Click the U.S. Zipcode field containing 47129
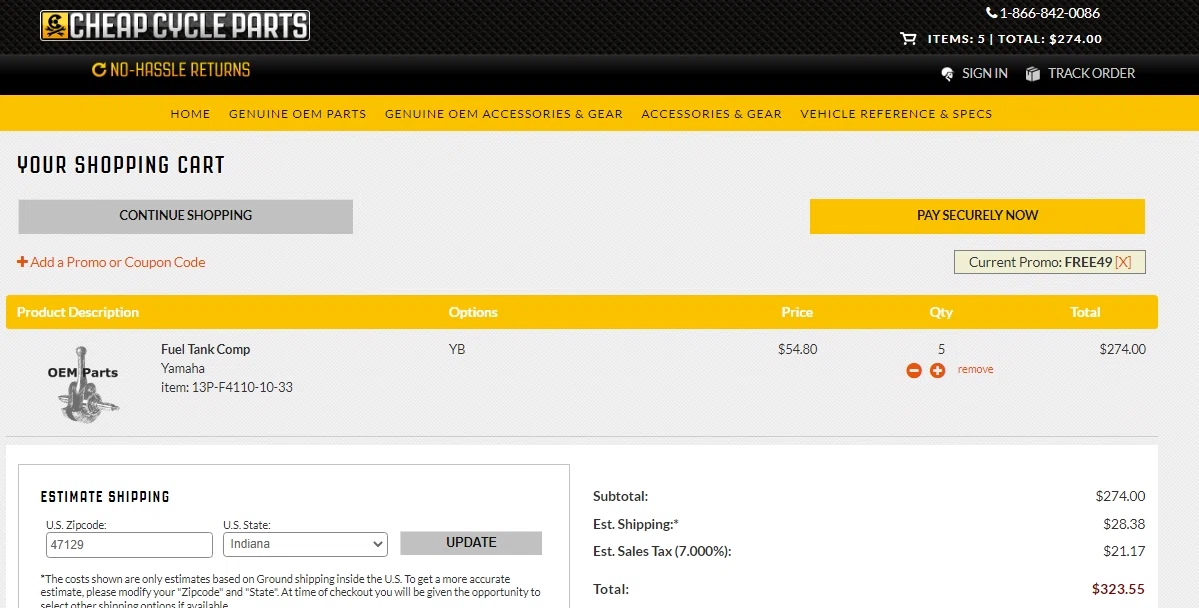This screenshot has width=1199, height=608. click(129, 545)
